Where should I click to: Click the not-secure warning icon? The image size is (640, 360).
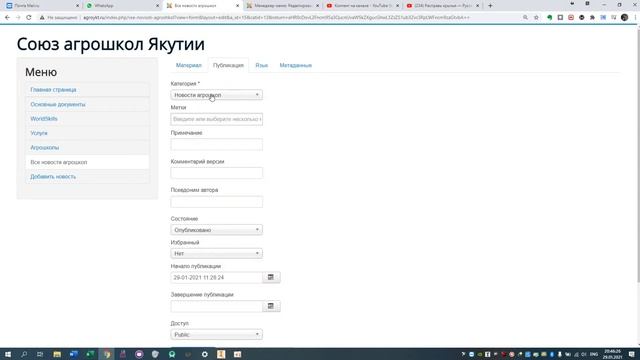coord(42,18)
